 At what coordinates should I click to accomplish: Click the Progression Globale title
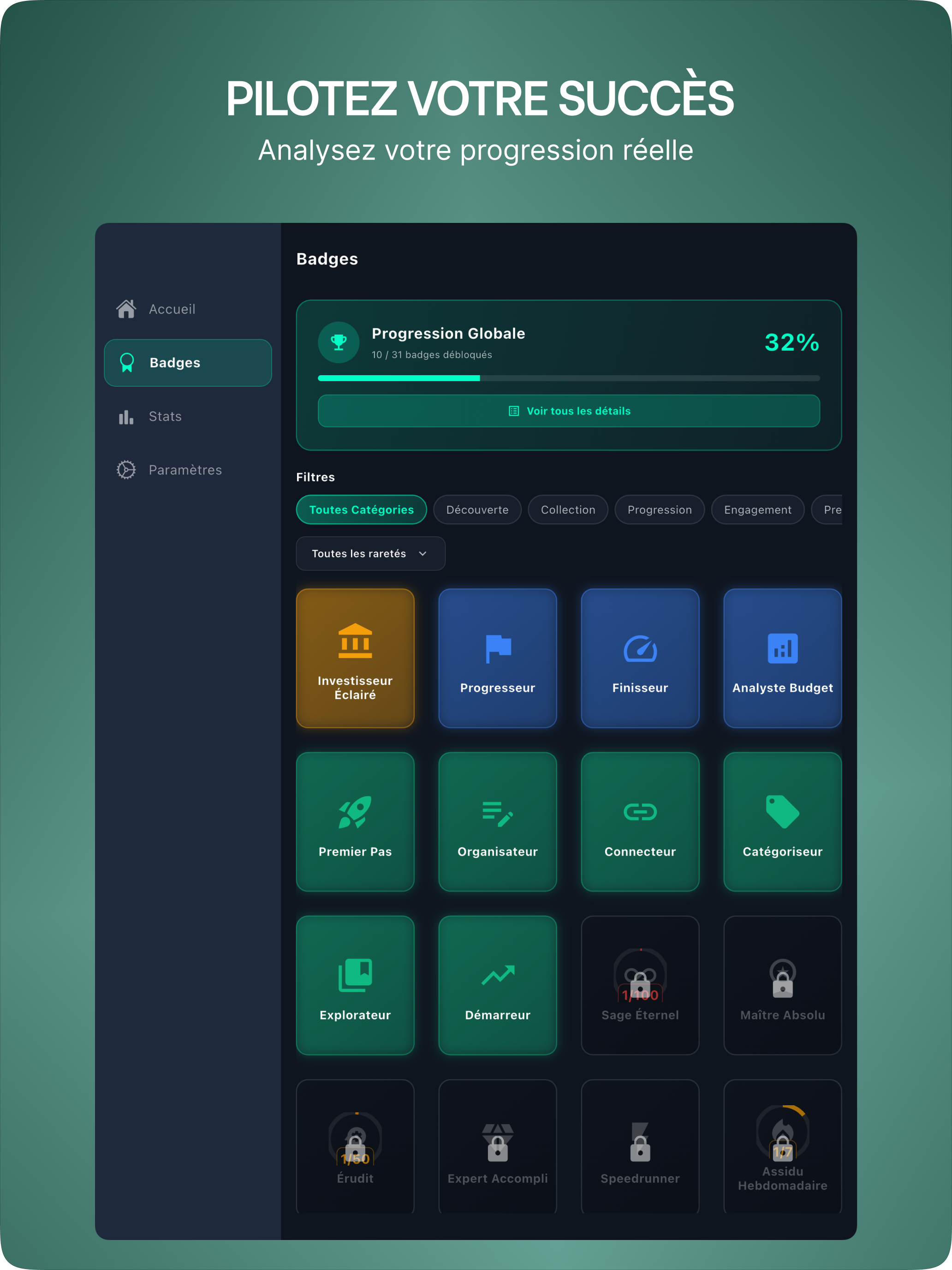[x=449, y=334]
